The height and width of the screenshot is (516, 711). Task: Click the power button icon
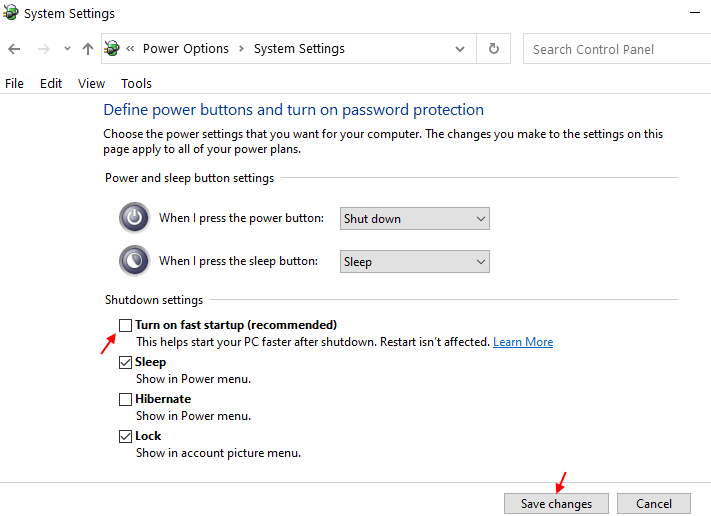point(133,218)
